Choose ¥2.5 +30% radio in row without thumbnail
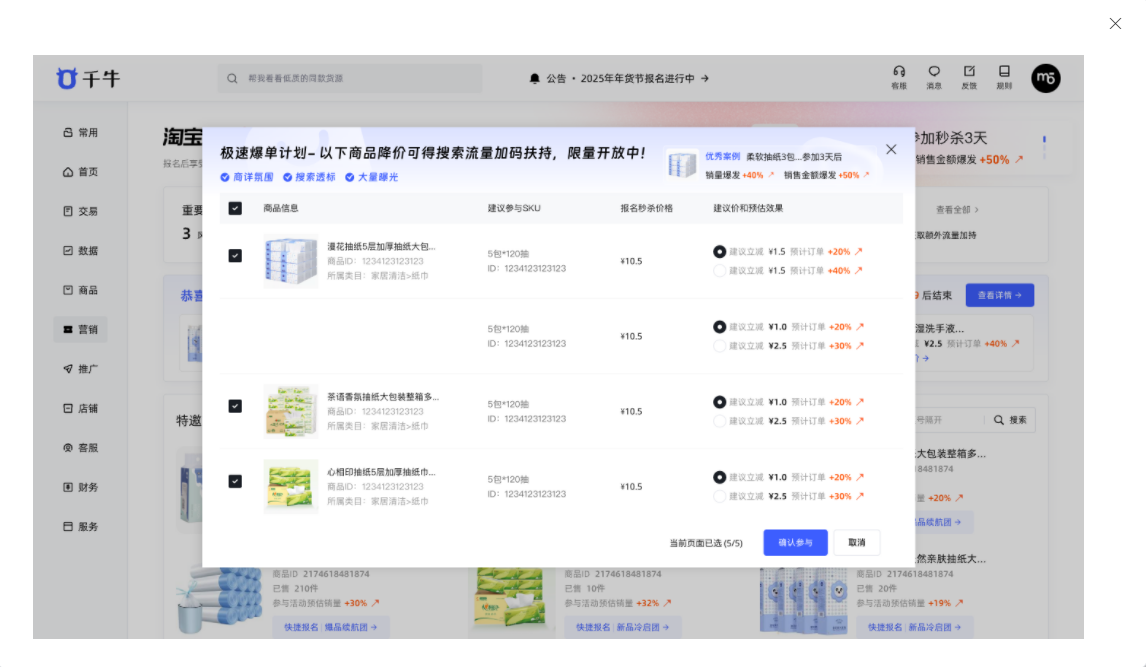Image resolution: width=1146 pixels, height=667 pixels. click(x=719, y=346)
